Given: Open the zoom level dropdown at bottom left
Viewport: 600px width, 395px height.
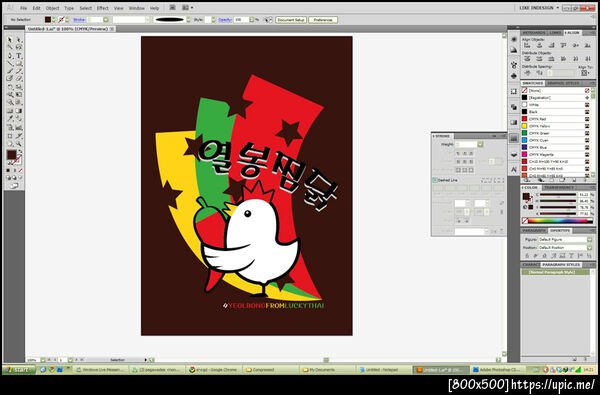Looking at the screenshot, I should click(x=43, y=360).
